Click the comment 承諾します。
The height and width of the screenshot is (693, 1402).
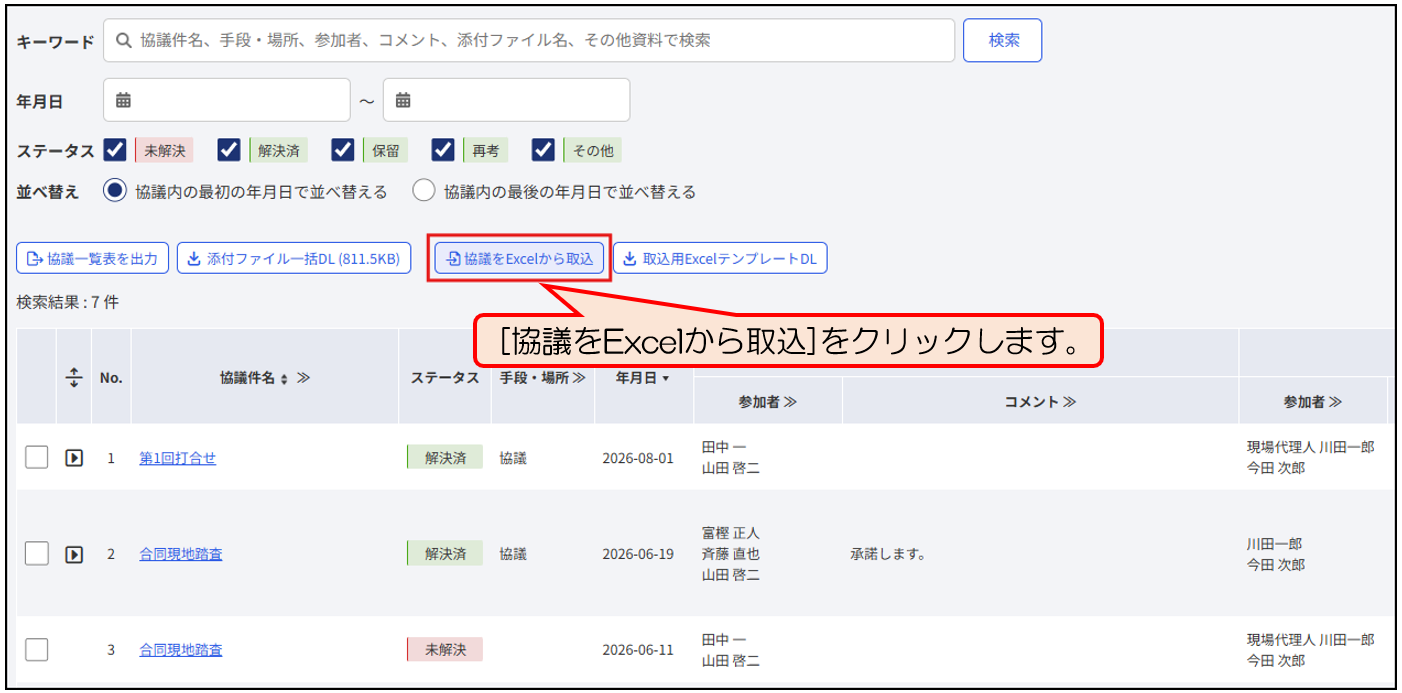coord(888,554)
